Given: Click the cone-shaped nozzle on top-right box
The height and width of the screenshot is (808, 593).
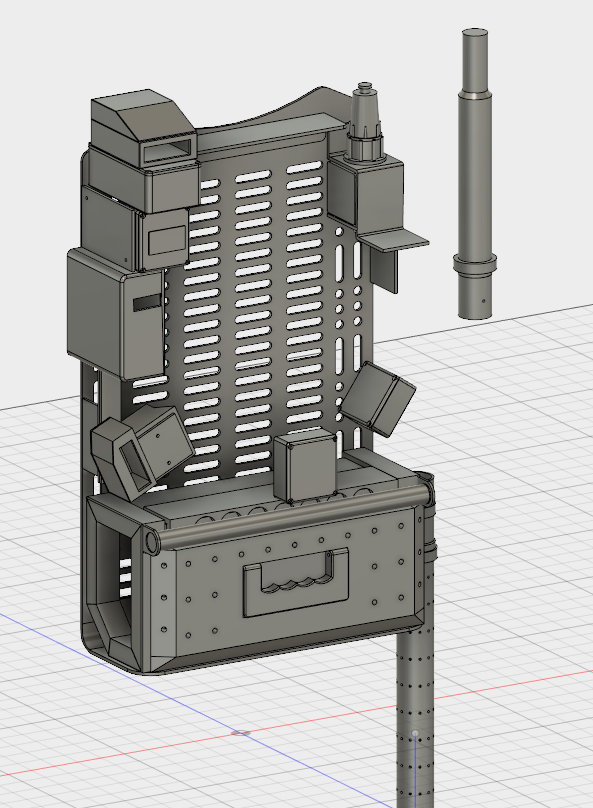Looking at the screenshot, I should 366,121.
